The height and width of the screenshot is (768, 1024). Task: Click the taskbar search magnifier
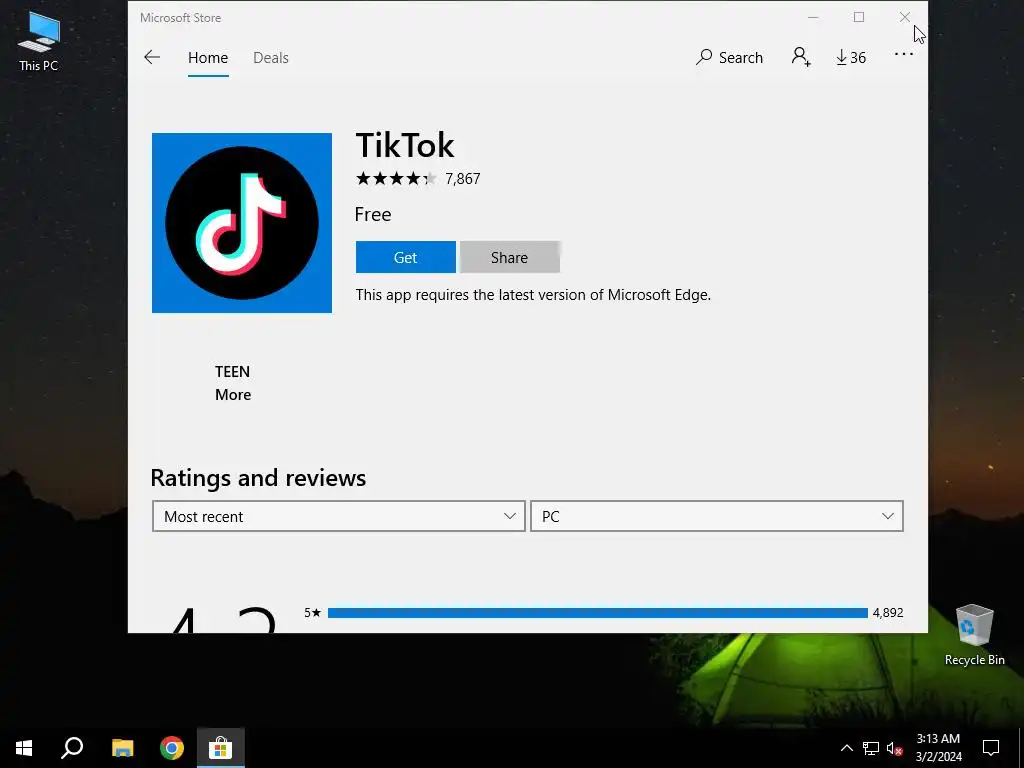click(72, 748)
